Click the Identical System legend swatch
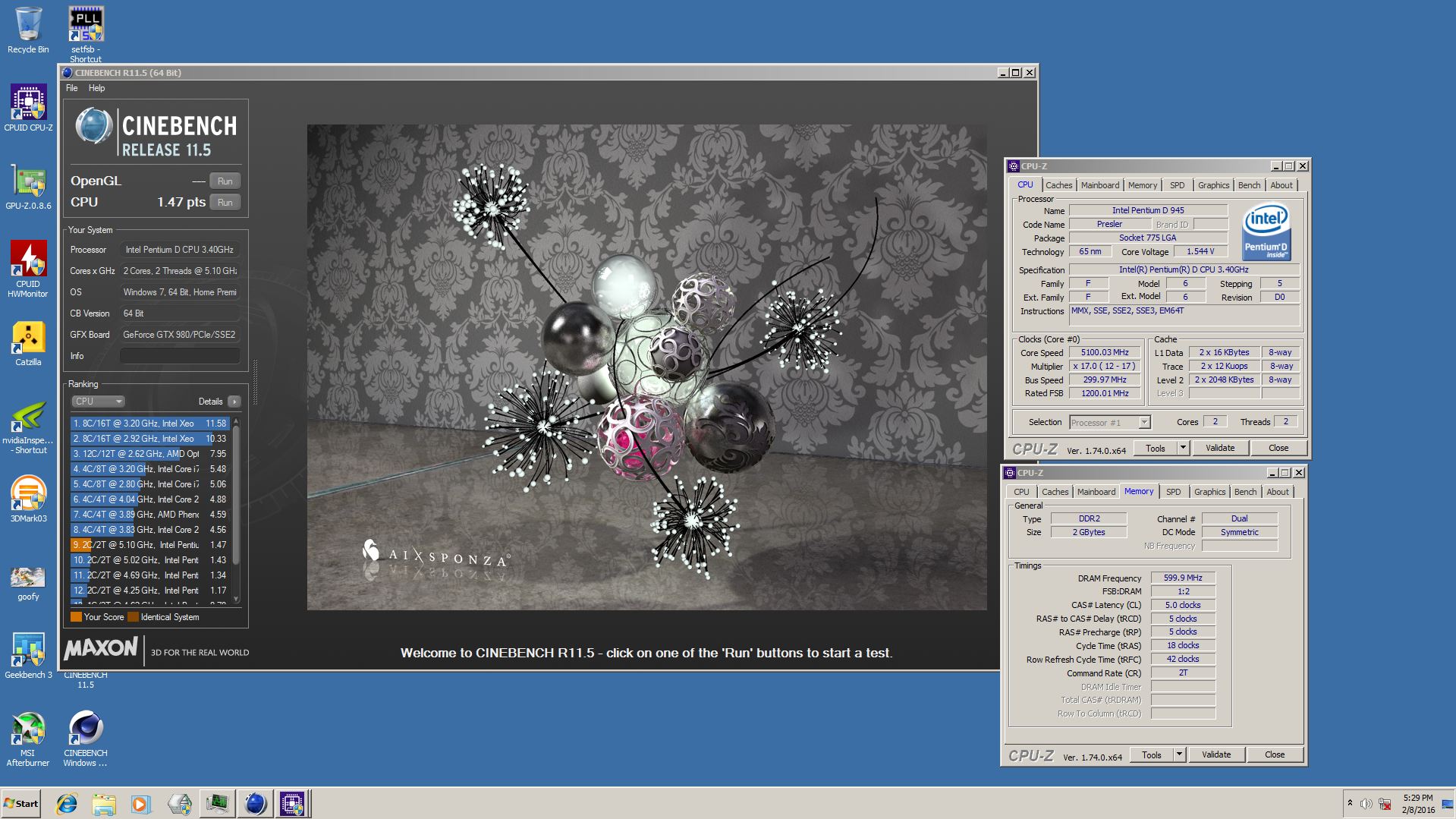 pos(134,617)
